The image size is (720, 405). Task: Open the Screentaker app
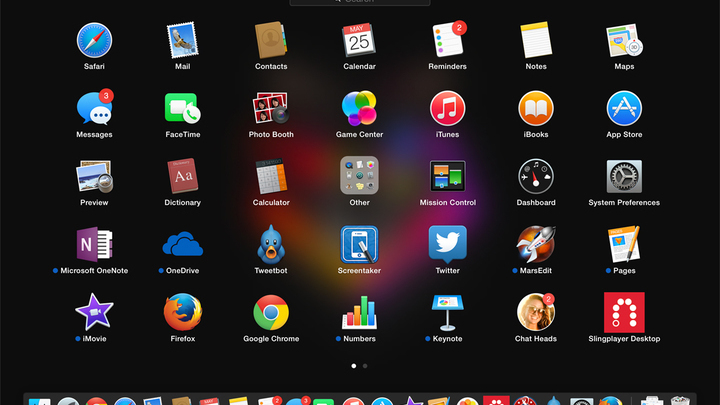(x=359, y=244)
